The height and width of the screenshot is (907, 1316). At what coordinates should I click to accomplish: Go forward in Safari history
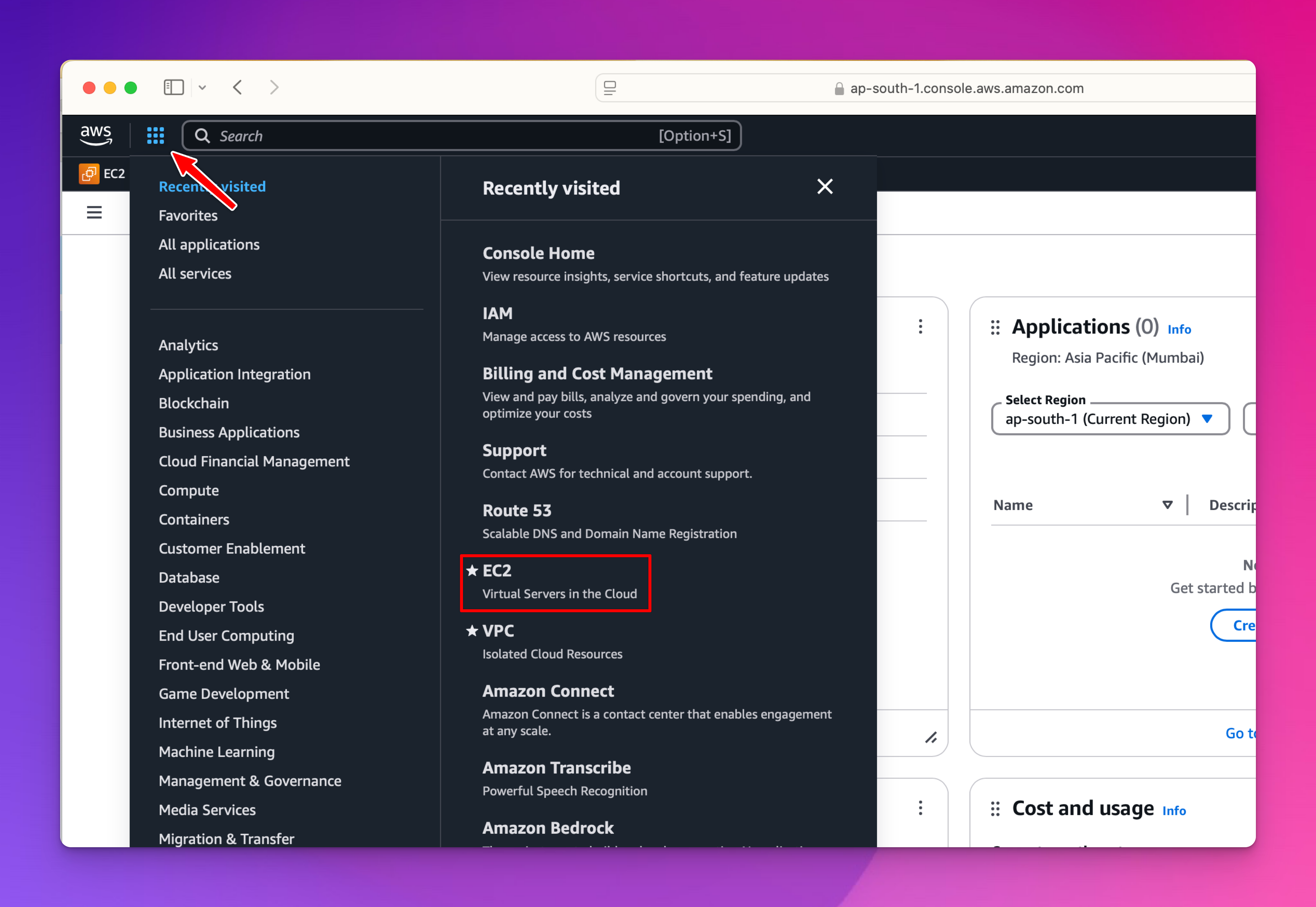point(274,88)
